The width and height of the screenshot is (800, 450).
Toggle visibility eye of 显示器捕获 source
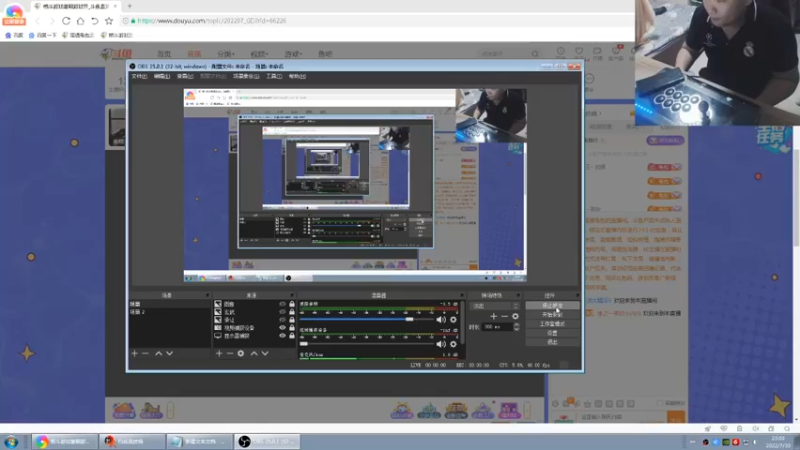(x=282, y=336)
